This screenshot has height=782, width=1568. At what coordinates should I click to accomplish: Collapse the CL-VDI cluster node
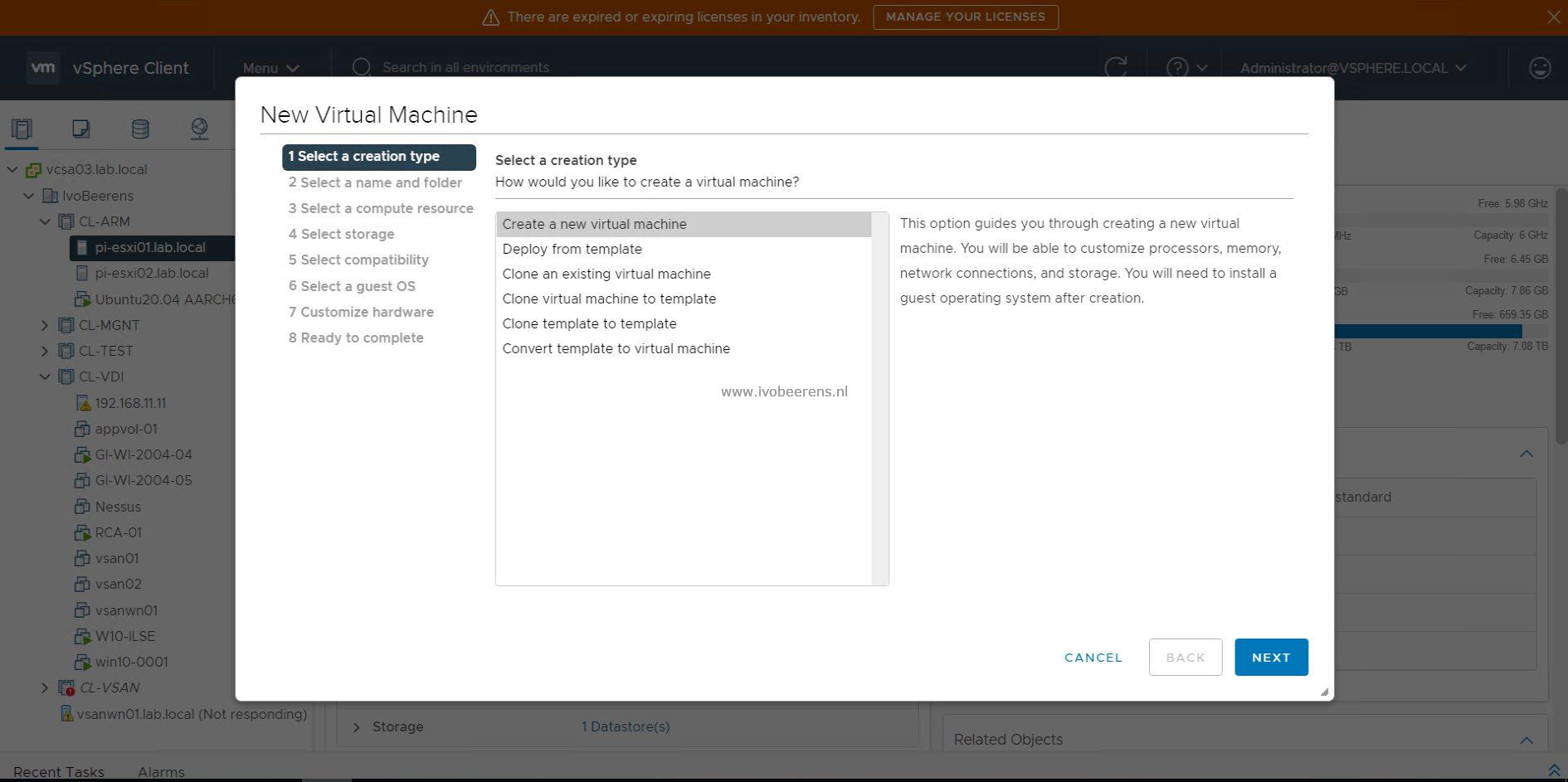click(x=45, y=376)
